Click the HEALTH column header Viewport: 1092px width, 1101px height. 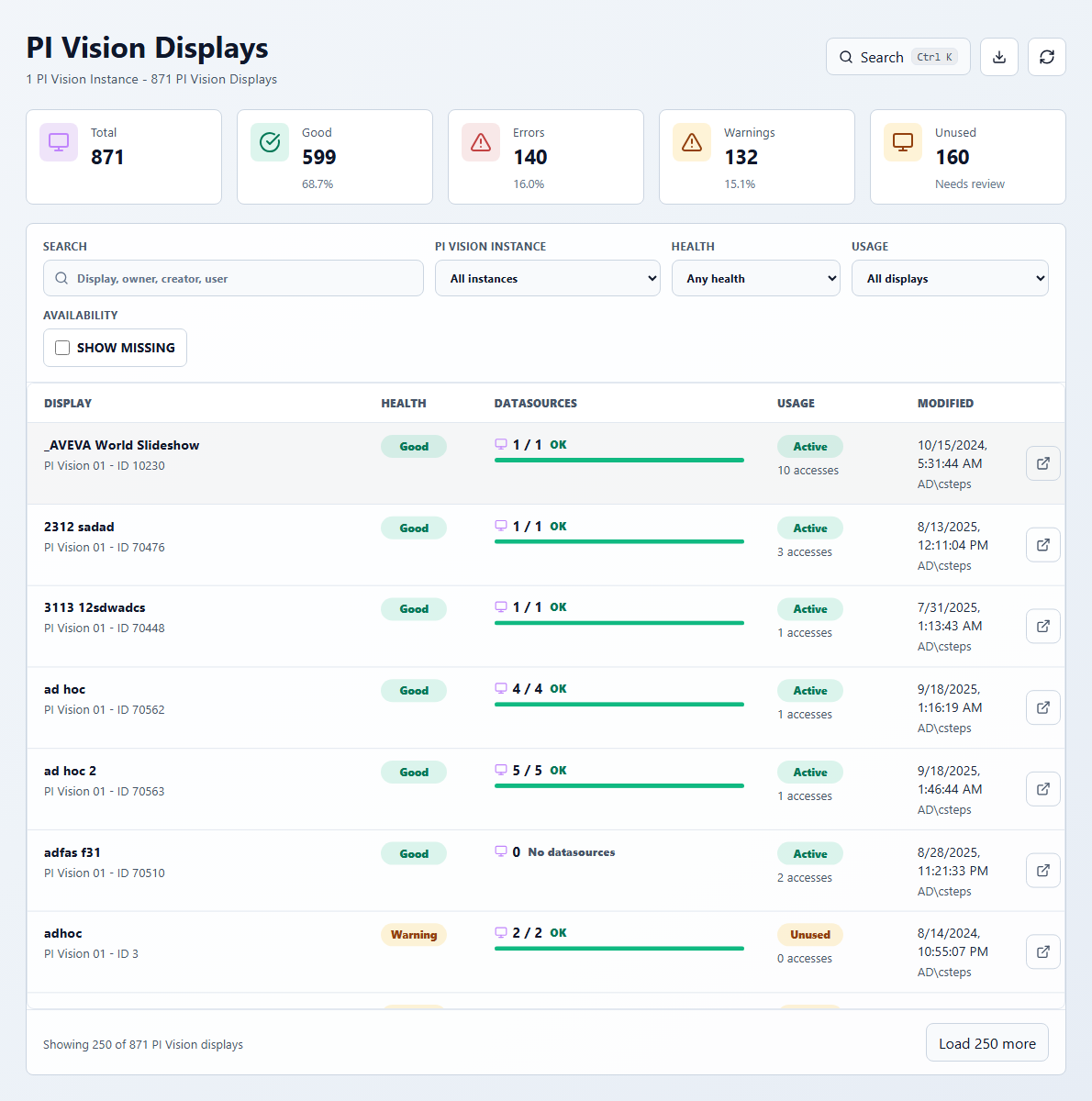point(404,403)
